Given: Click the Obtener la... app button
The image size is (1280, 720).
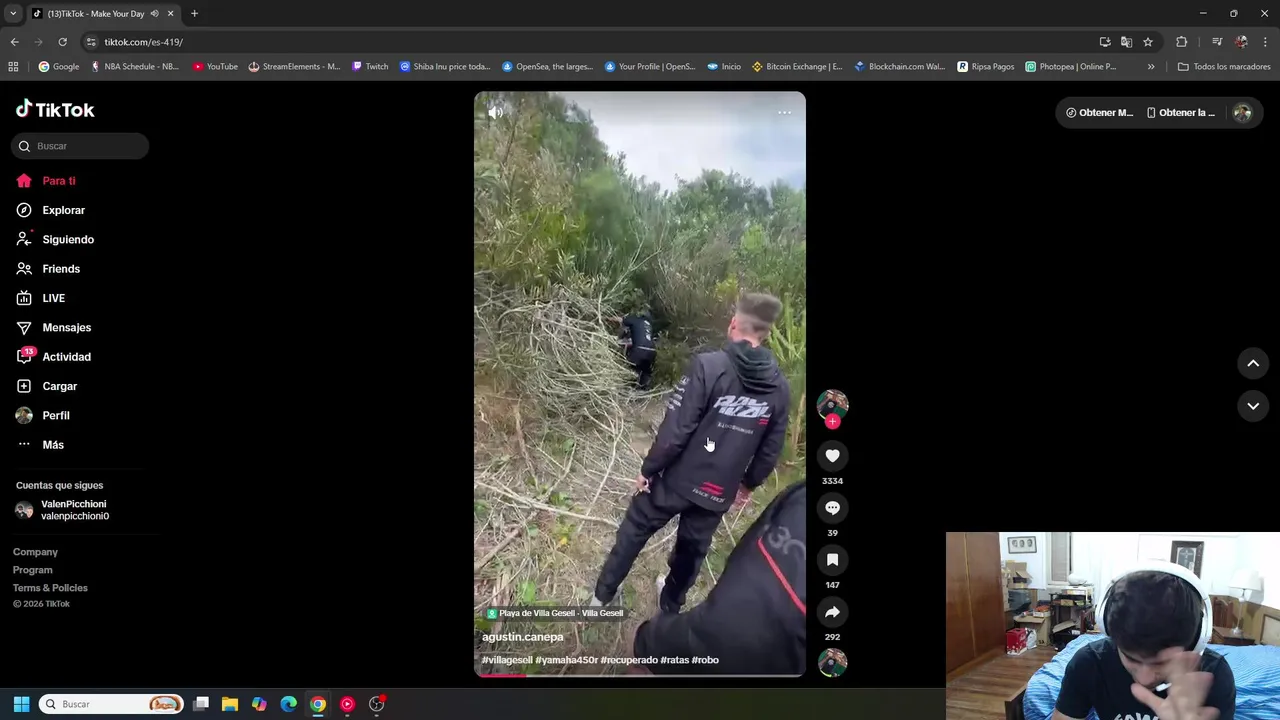Looking at the screenshot, I should coord(1180,113).
